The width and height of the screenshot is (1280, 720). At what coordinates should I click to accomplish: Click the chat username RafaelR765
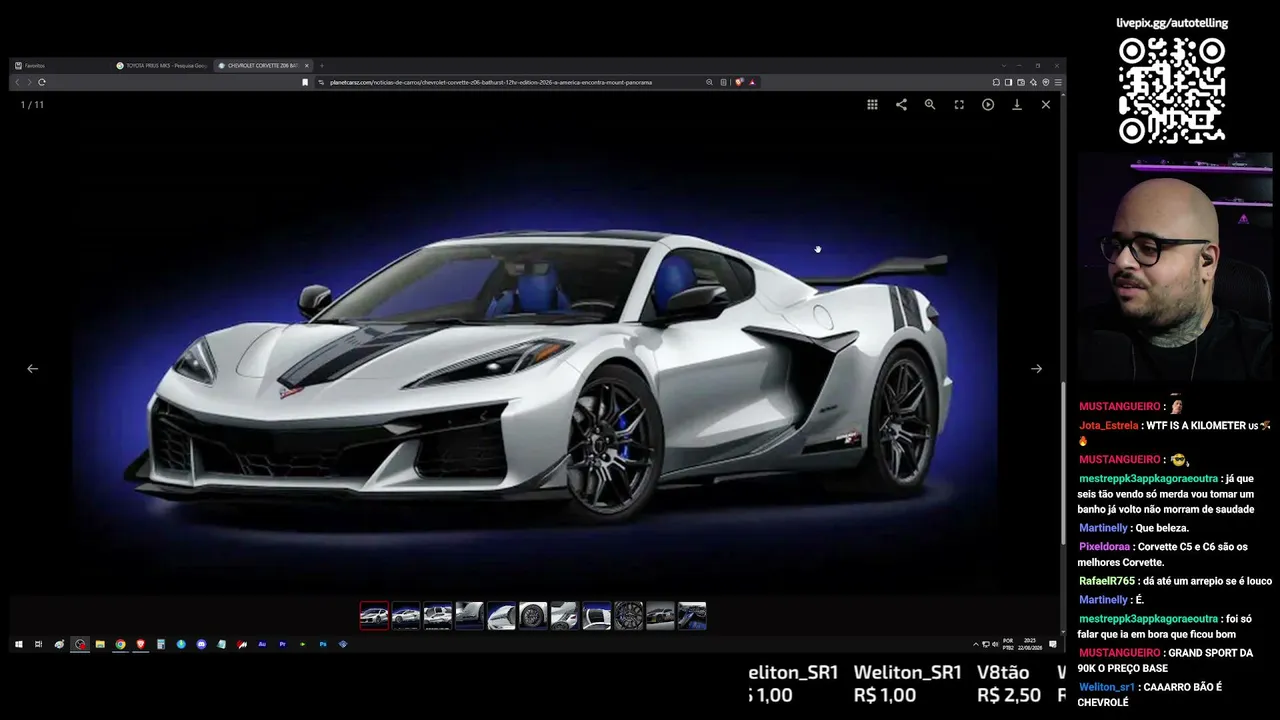pos(1107,581)
